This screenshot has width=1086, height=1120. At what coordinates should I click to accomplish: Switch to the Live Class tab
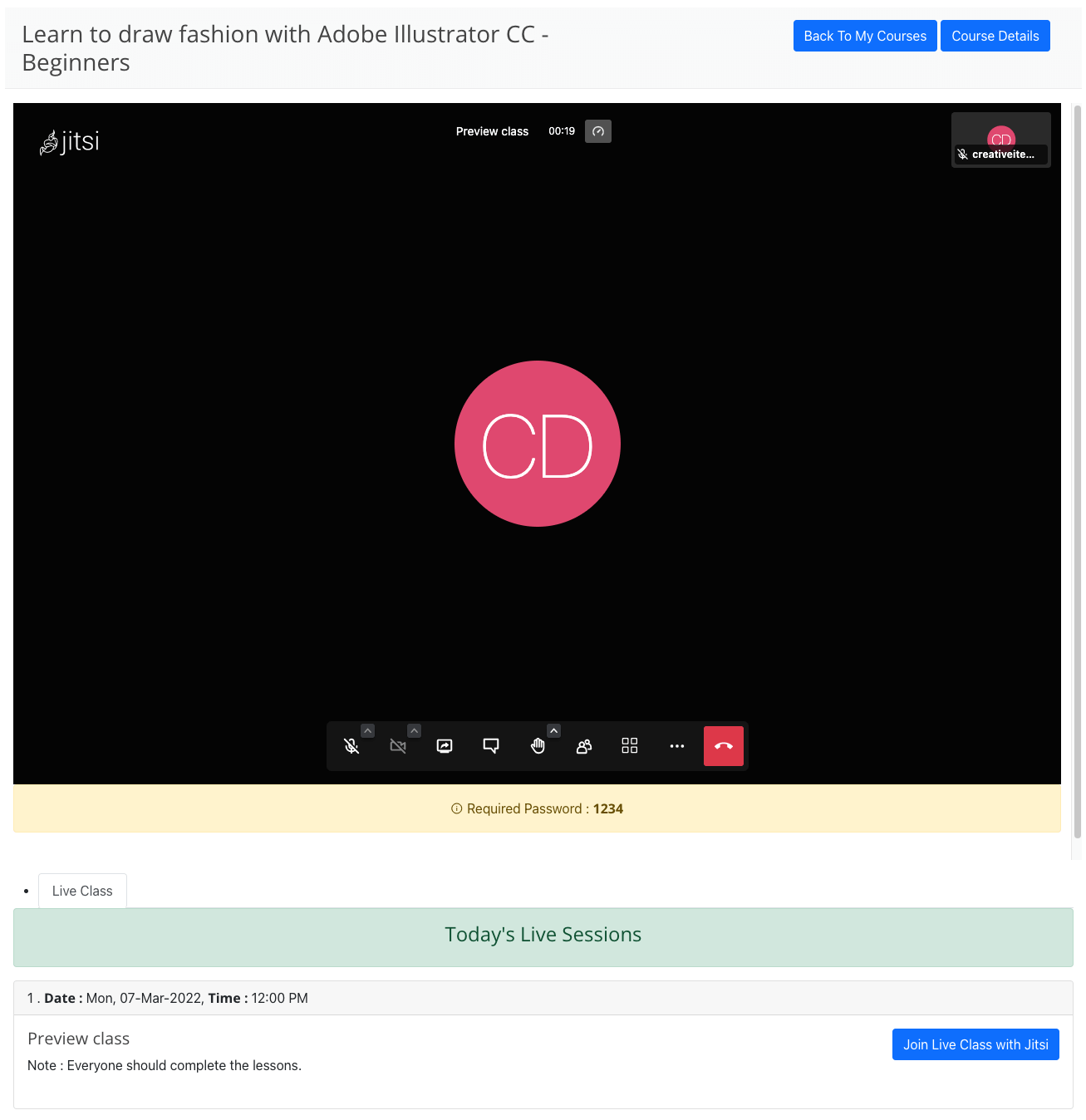click(x=82, y=891)
